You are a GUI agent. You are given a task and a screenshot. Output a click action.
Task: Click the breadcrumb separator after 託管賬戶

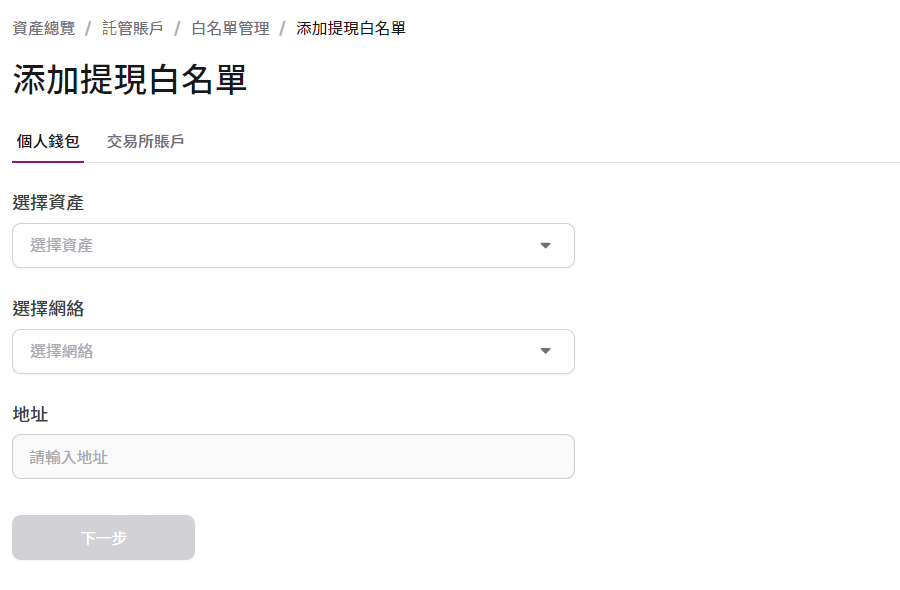coord(177,28)
